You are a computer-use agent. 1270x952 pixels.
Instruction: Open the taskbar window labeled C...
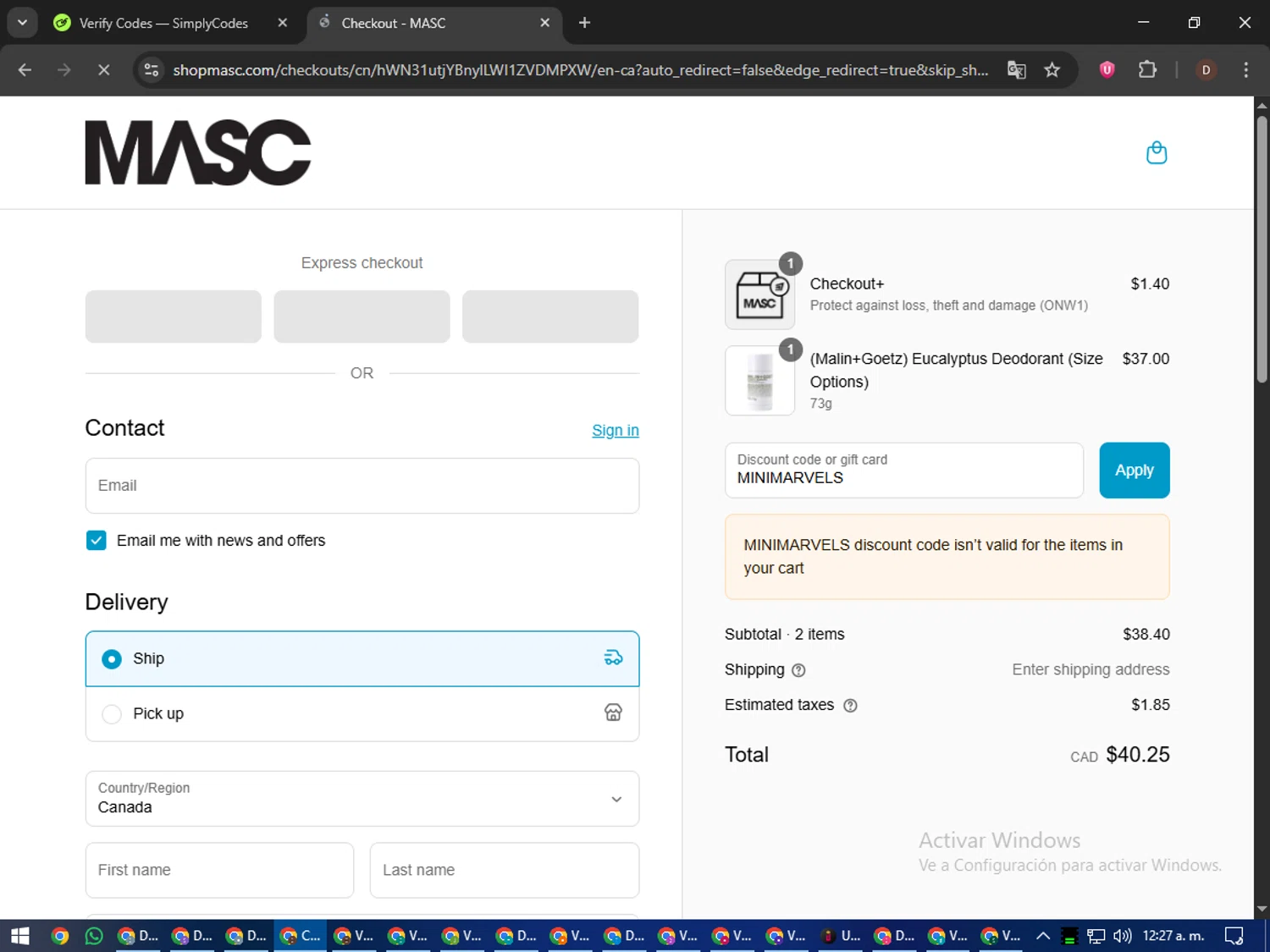pyautogui.click(x=301, y=936)
